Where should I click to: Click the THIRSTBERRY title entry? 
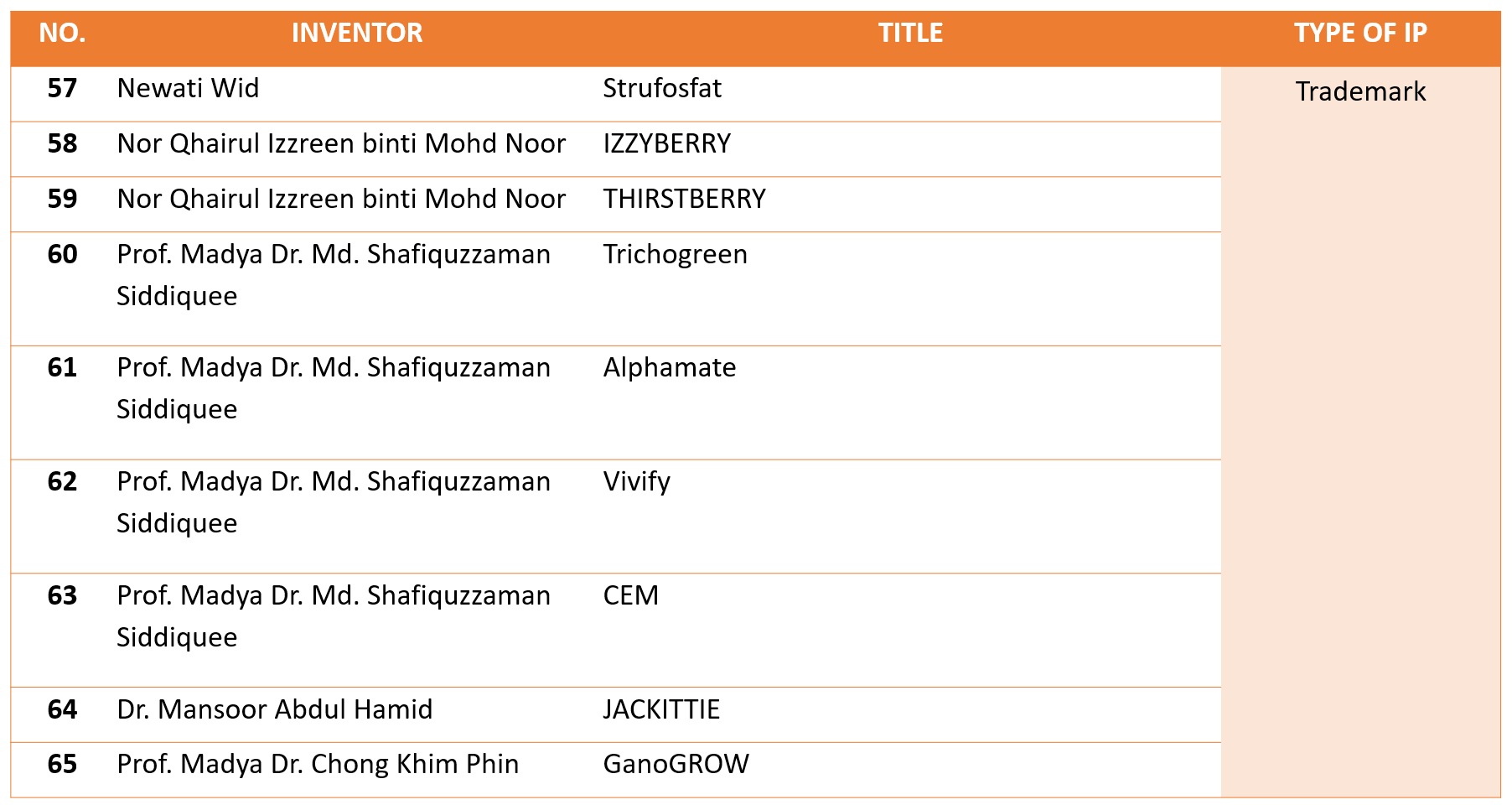click(x=684, y=199)
